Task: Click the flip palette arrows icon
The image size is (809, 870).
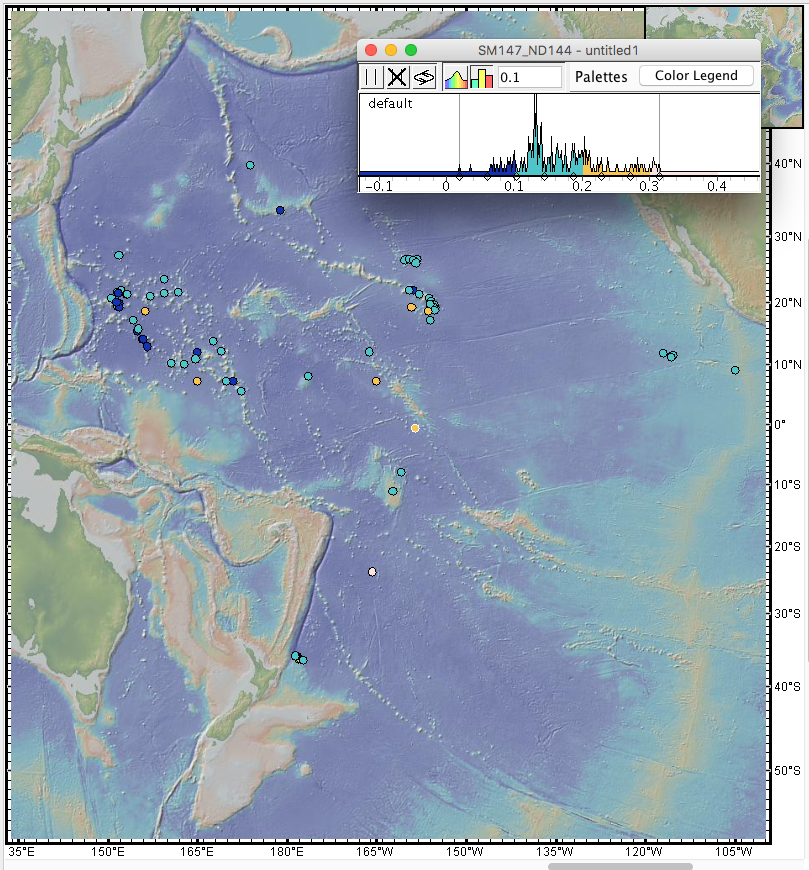Action: (424, 77)
